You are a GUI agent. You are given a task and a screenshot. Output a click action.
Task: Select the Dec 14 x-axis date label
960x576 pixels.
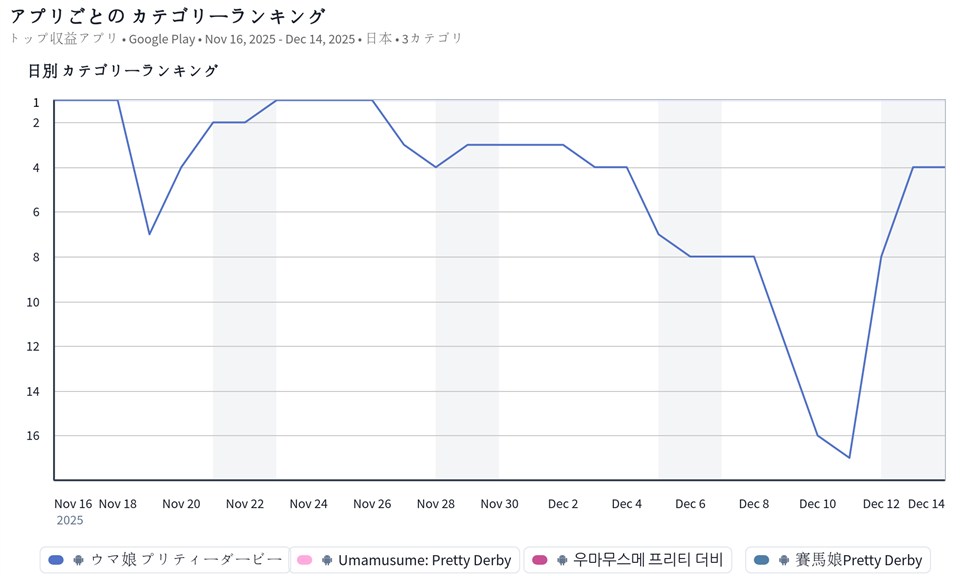click(926, 504)
